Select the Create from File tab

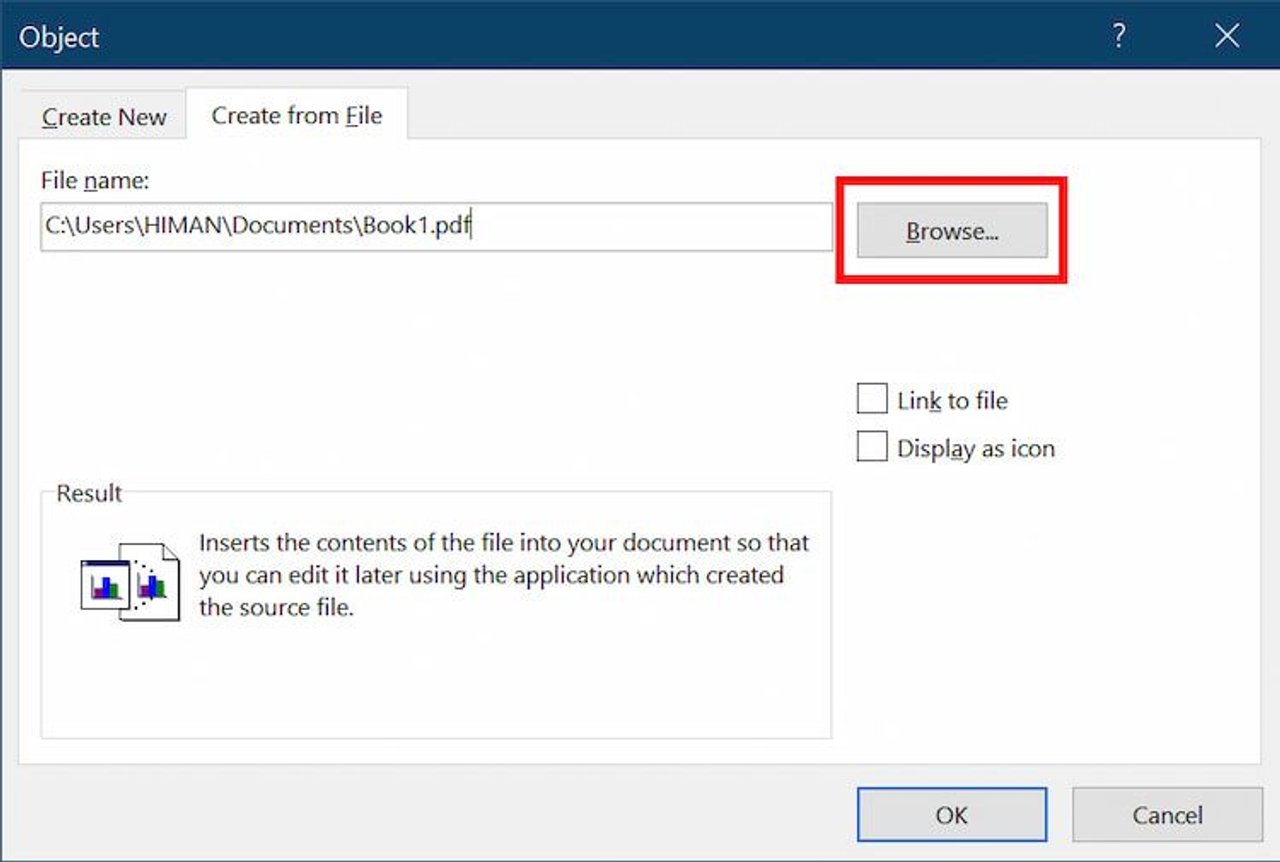297,115
